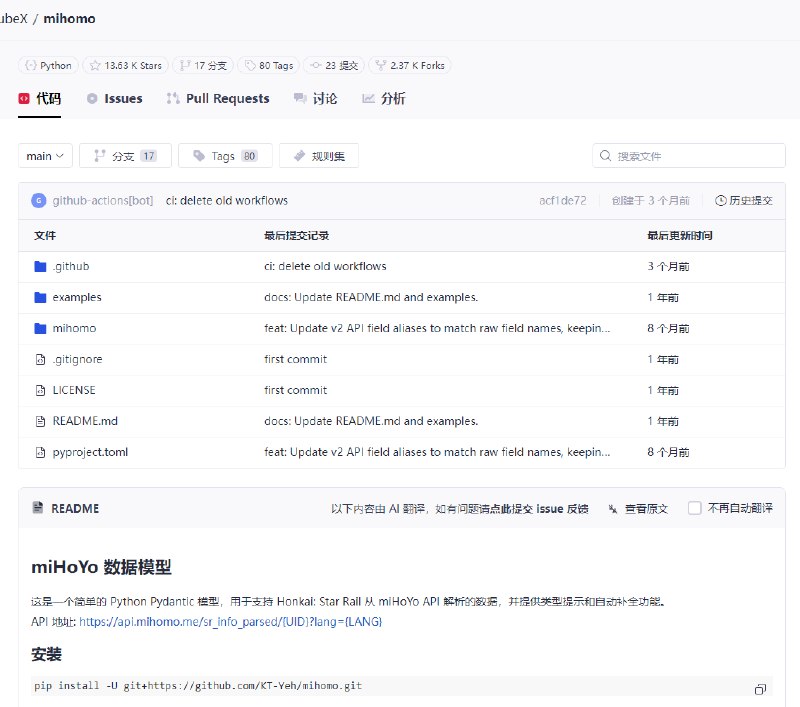Screen dimensions: 800x707
Task: Click the 搜索文件 search field
Action: tap(688, 155)
